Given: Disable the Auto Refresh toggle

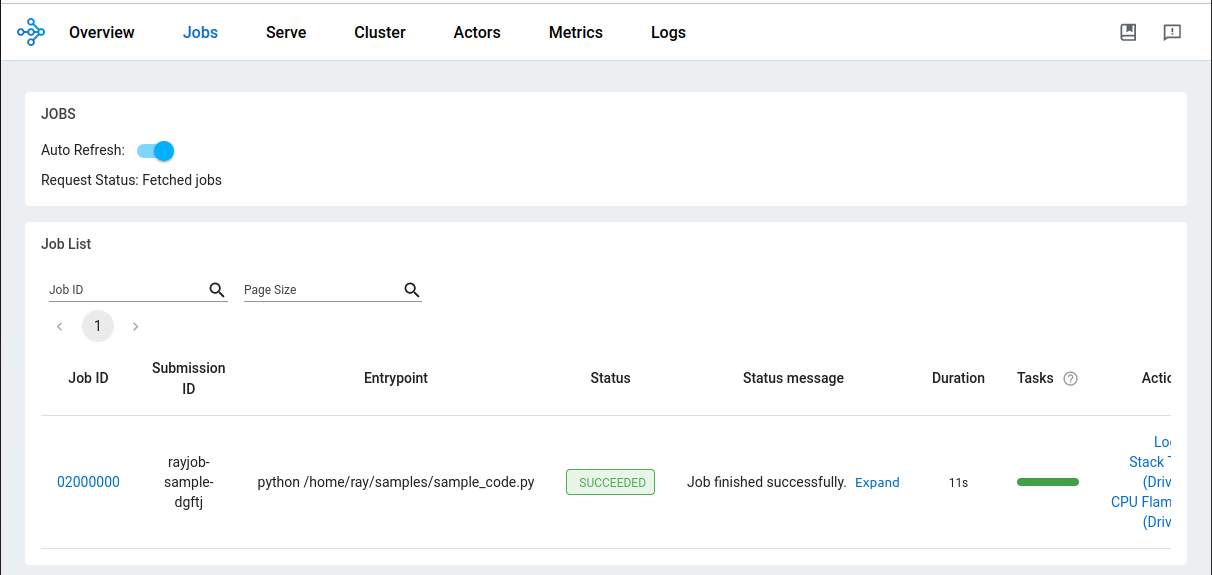Looking at the screenshot, I should [x=156, y=151].
